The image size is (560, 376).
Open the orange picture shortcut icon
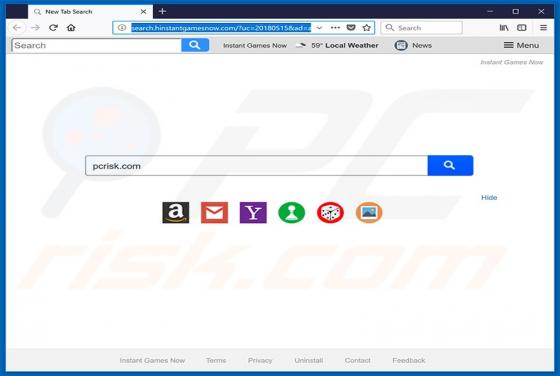(369, 212)
